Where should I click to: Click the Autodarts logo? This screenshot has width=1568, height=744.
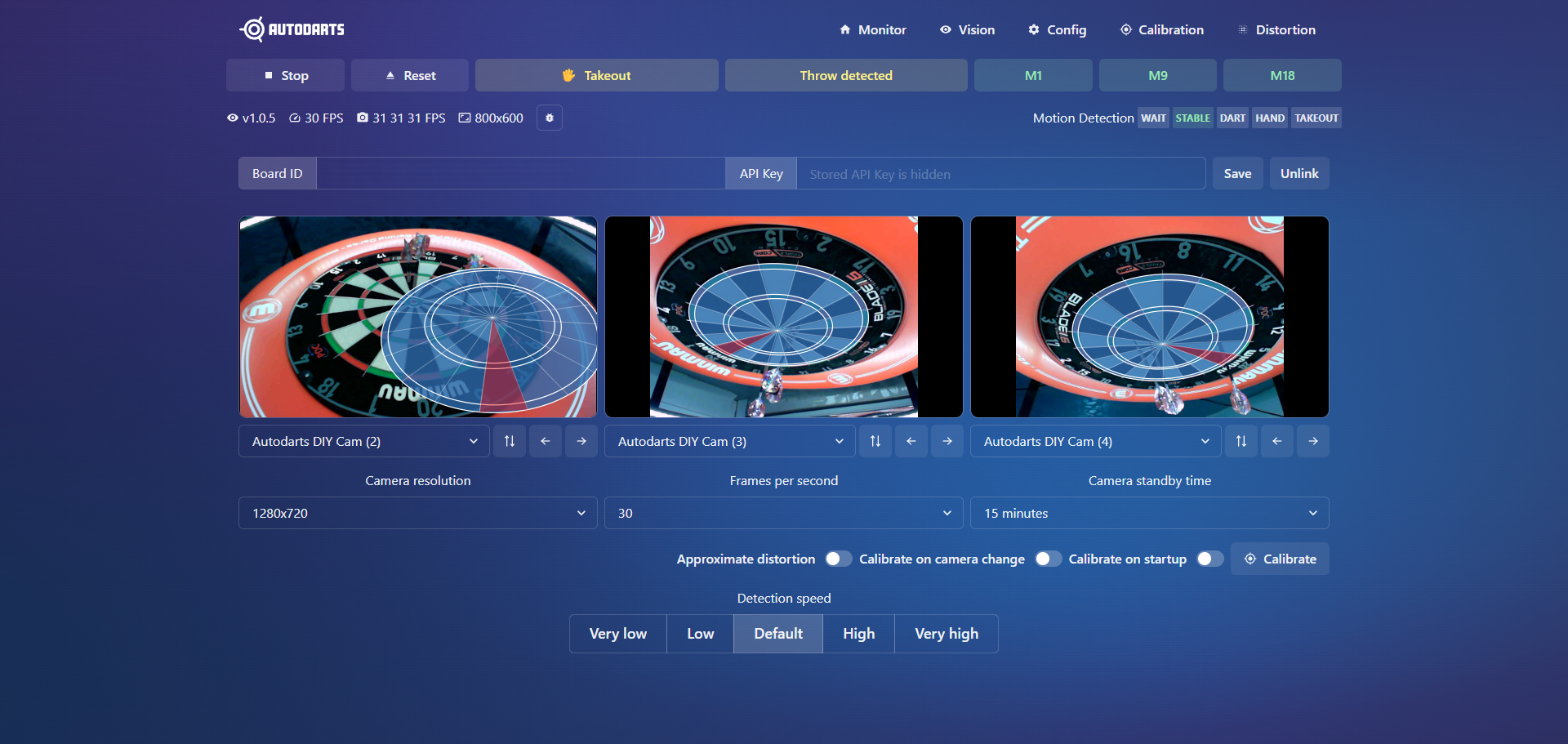click(x=292, y=29)
